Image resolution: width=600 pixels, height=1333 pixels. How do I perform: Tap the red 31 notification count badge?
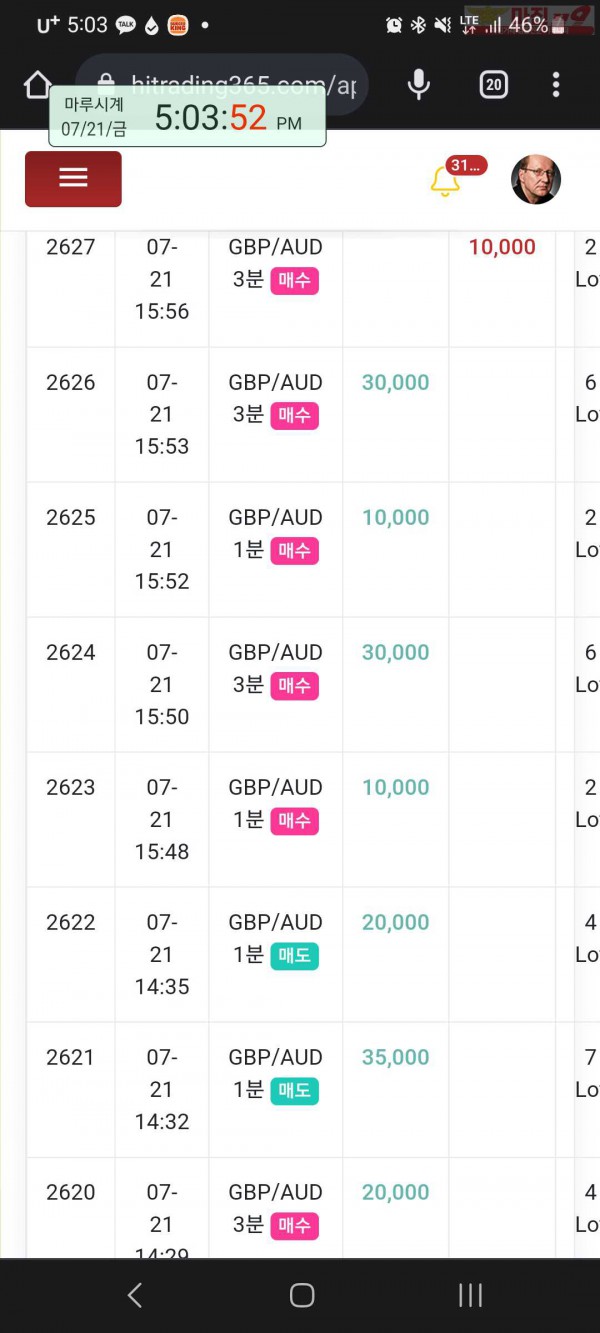(468, 166)
